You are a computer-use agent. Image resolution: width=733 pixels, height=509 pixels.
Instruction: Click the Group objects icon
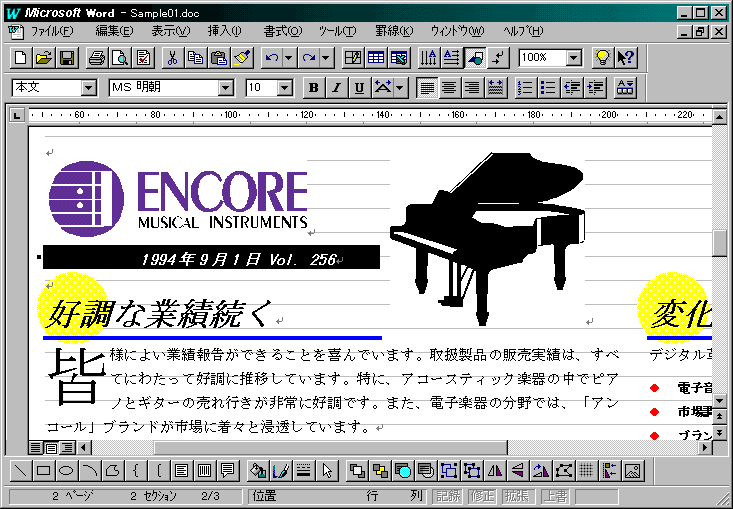coord(449,471)
